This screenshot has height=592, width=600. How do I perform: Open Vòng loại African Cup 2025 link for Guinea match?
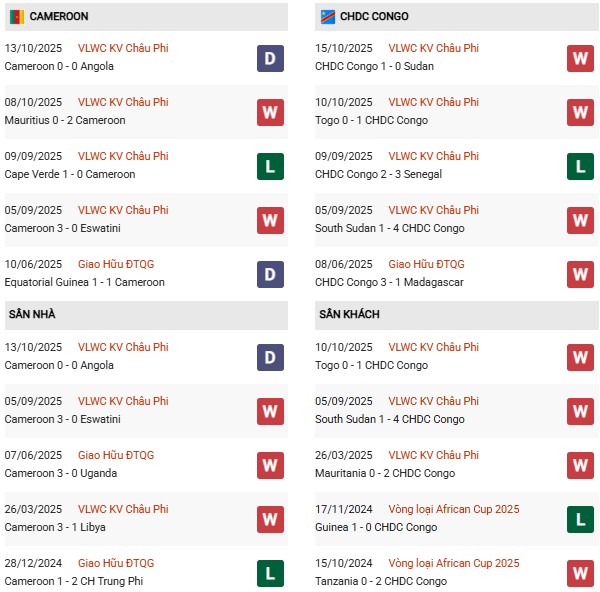point(454,509)
